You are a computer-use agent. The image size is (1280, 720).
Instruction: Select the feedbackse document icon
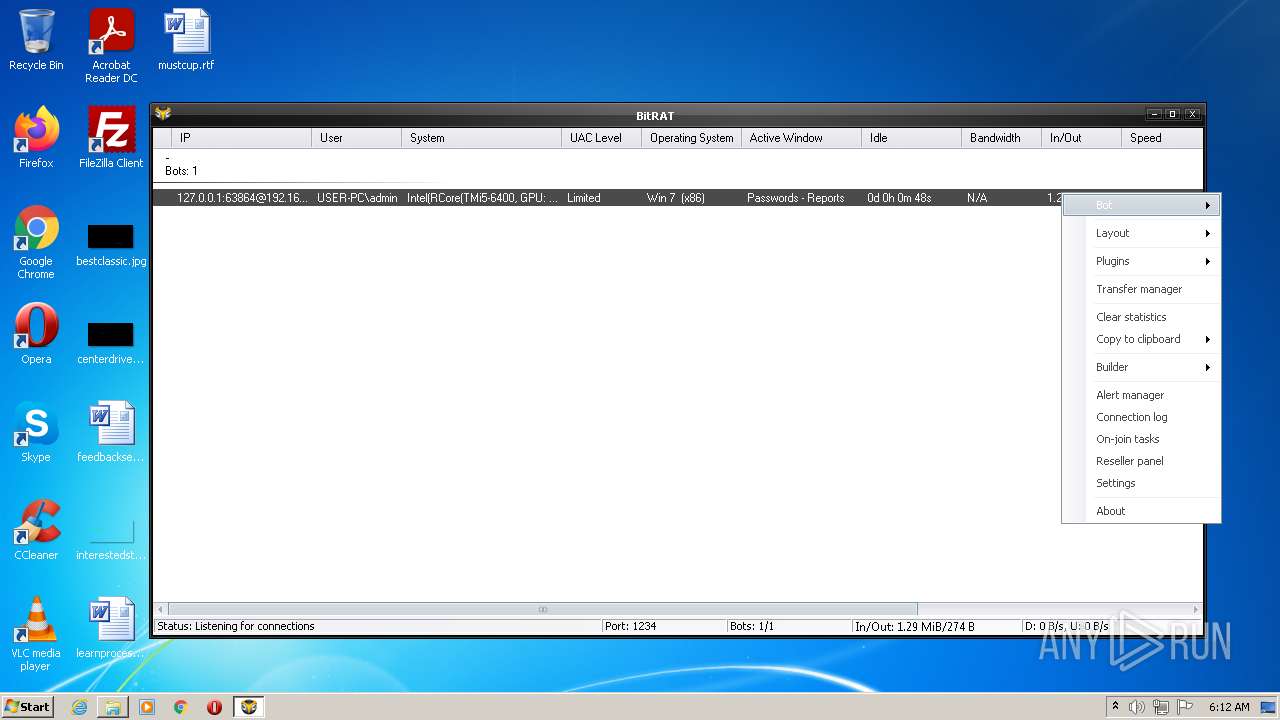pyautogui.click(x=111, y=432)
